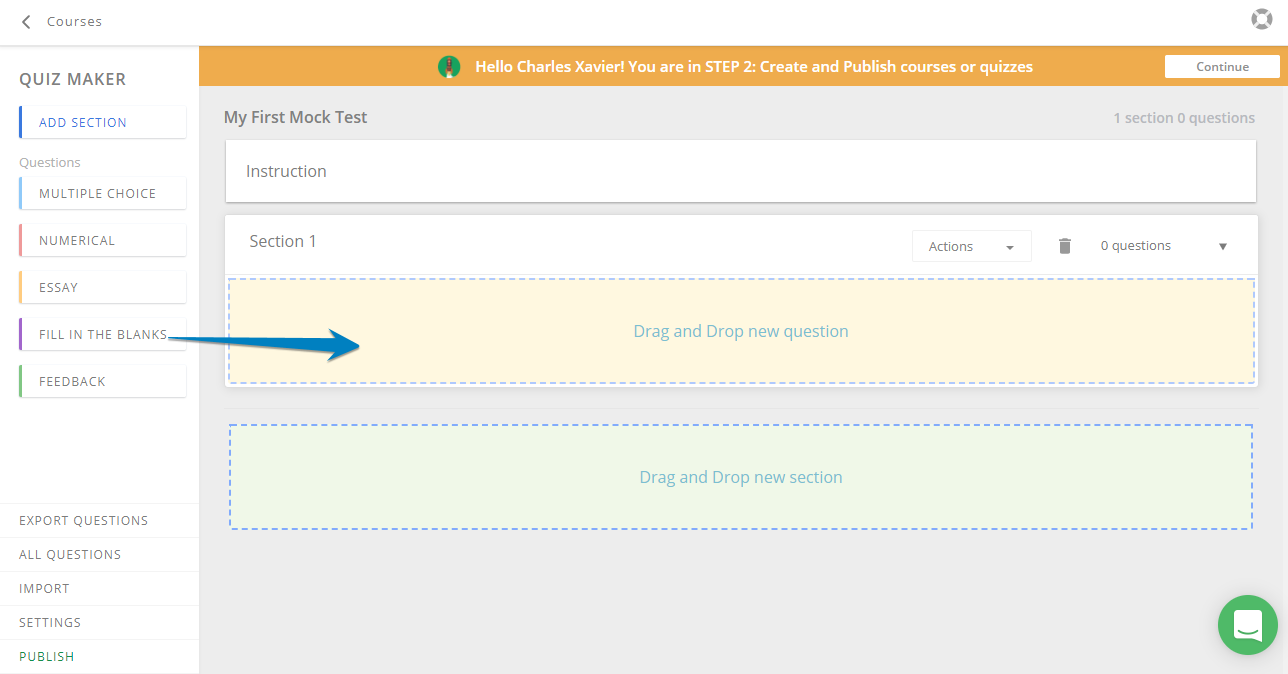Select the Essay question type
This screenshot has height=674, width=1288.
102,287
